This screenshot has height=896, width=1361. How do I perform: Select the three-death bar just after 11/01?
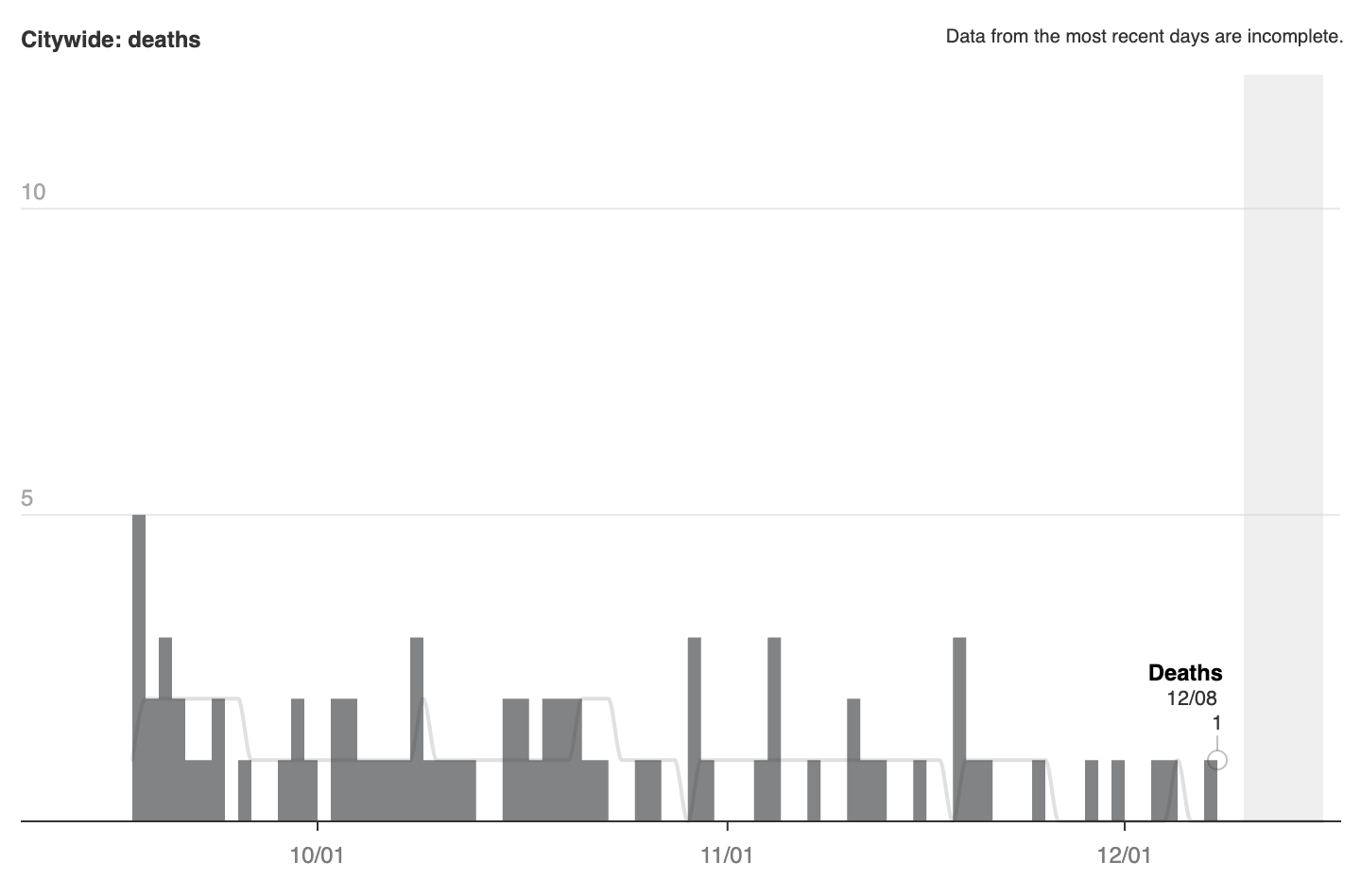[774, 728]
